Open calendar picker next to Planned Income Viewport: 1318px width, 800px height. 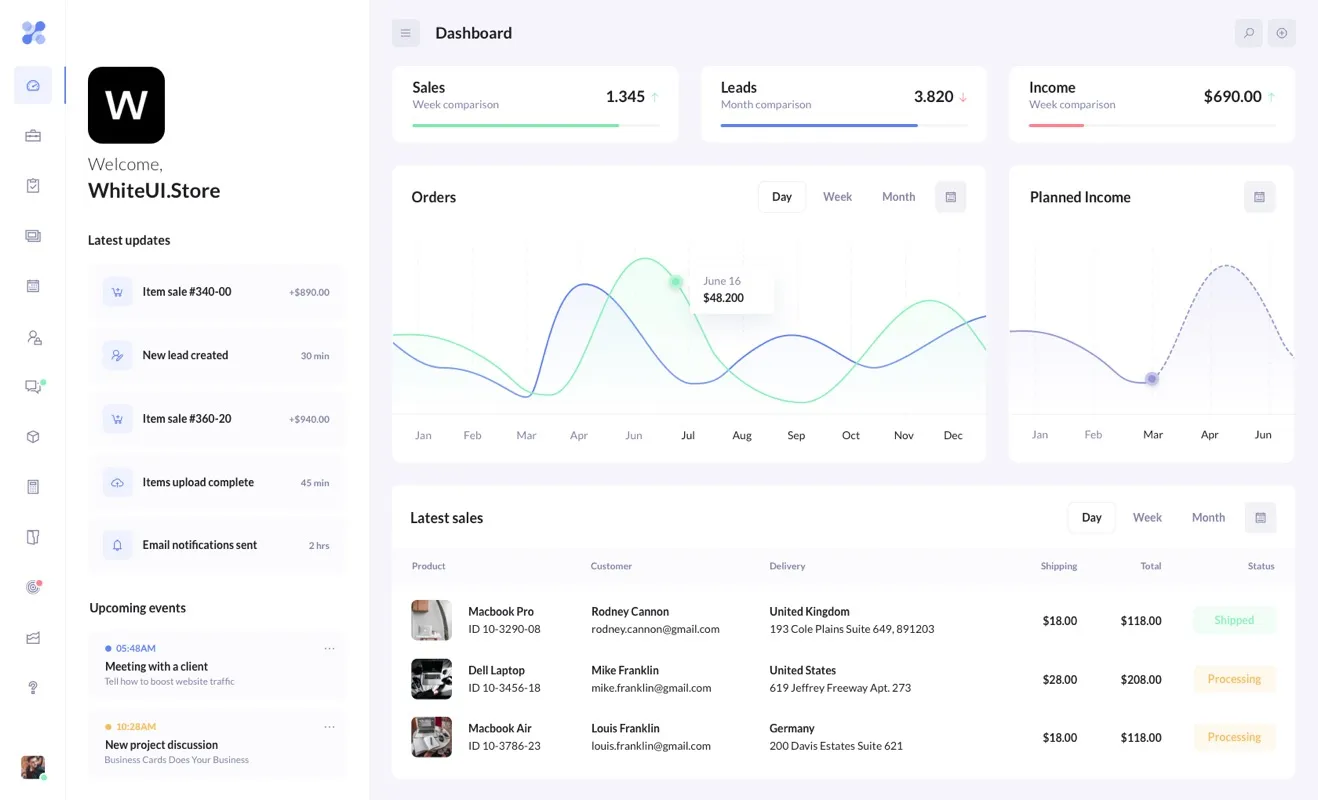pos(1259,197)
